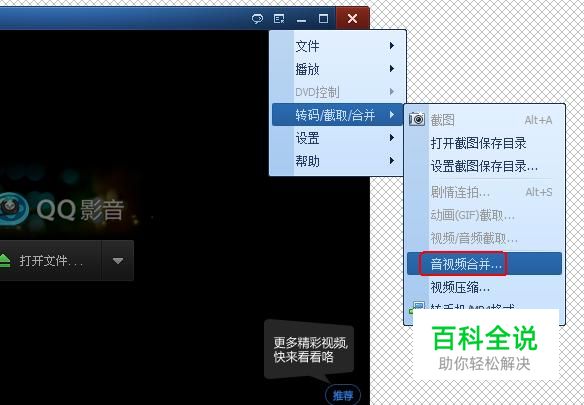Select 视频/音频截取... entry
The image size is (584, 405).
[x=484, y=238]
